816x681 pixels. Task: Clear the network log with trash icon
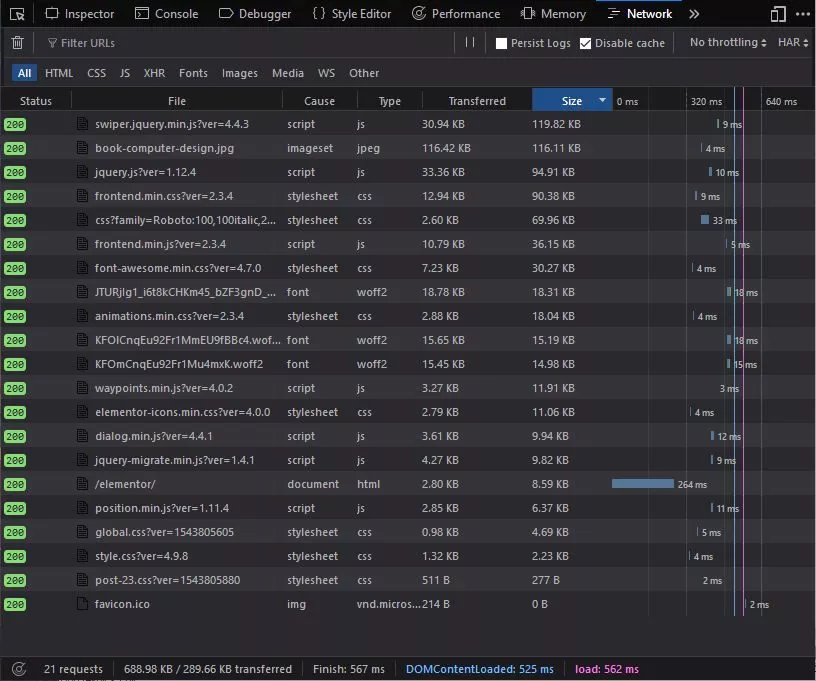(17, 43)
